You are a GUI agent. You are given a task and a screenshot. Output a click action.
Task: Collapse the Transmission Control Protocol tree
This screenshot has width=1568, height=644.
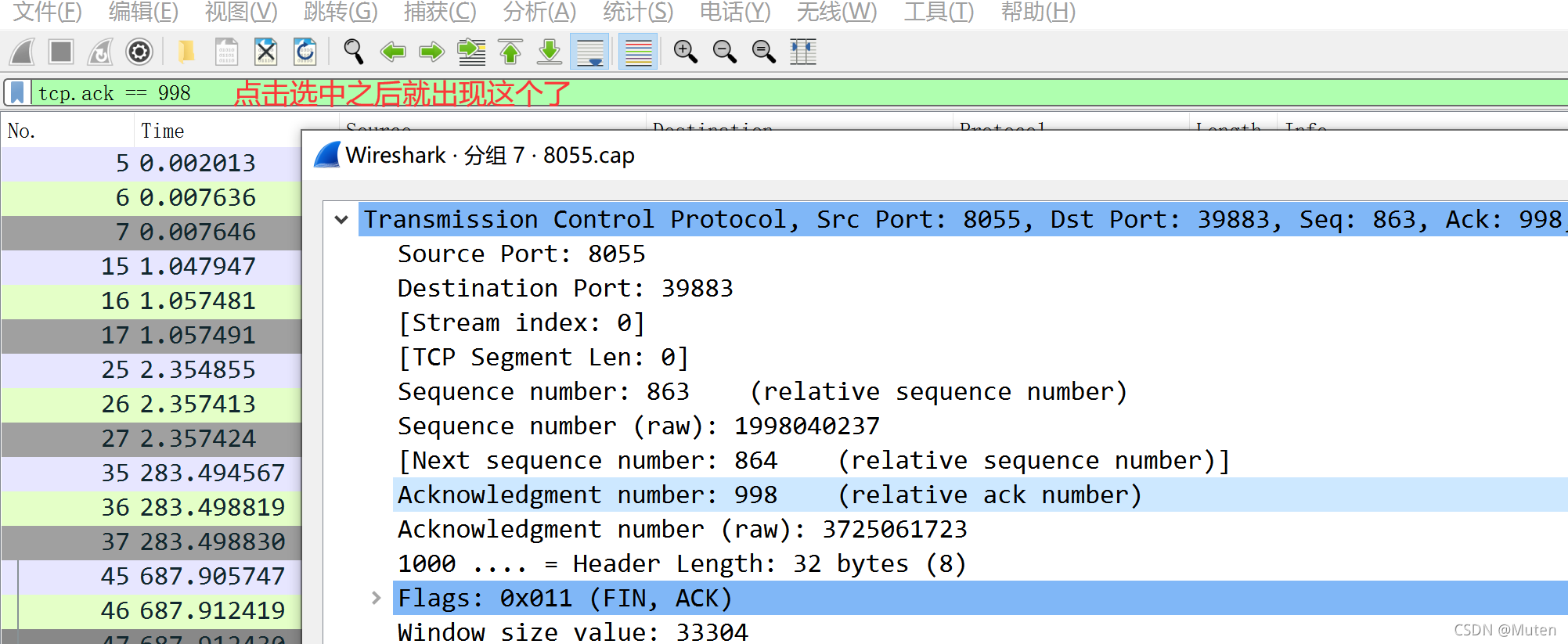point(341,220)
